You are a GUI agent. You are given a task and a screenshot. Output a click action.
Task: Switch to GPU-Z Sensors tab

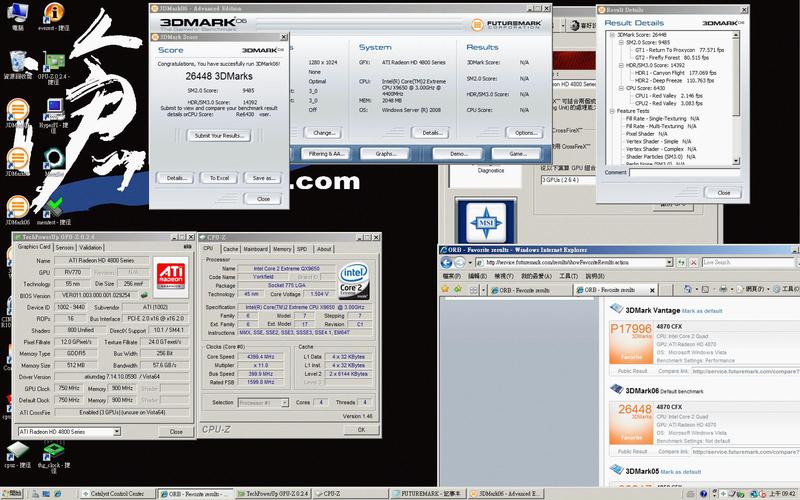click(65, 247)
